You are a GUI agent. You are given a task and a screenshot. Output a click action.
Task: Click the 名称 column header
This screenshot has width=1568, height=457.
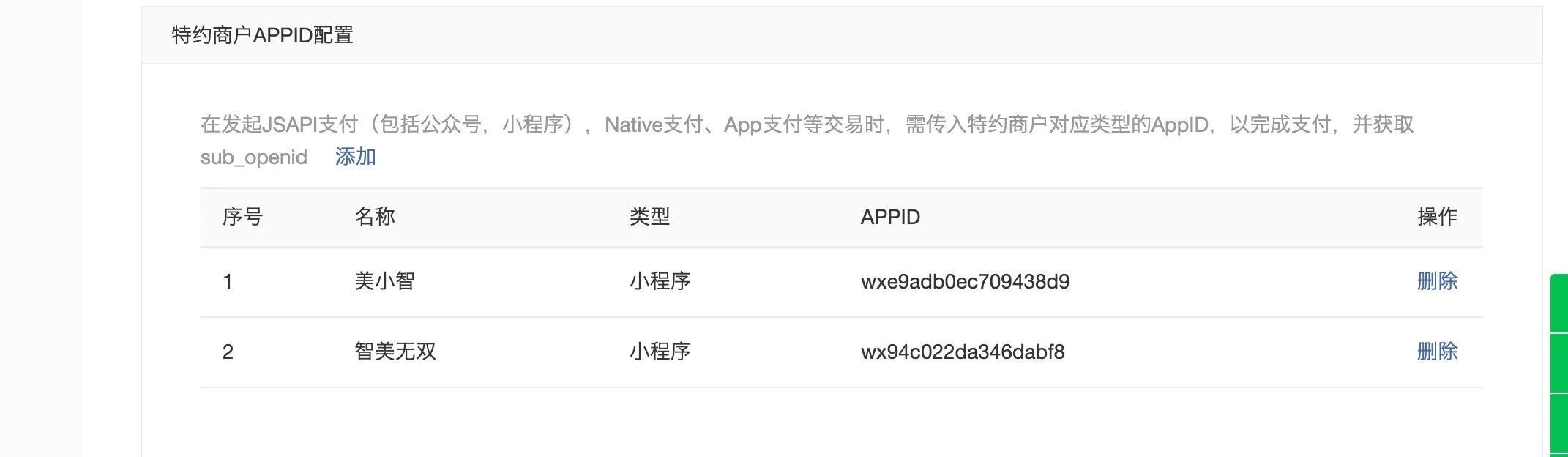click(x=375, y=217)
